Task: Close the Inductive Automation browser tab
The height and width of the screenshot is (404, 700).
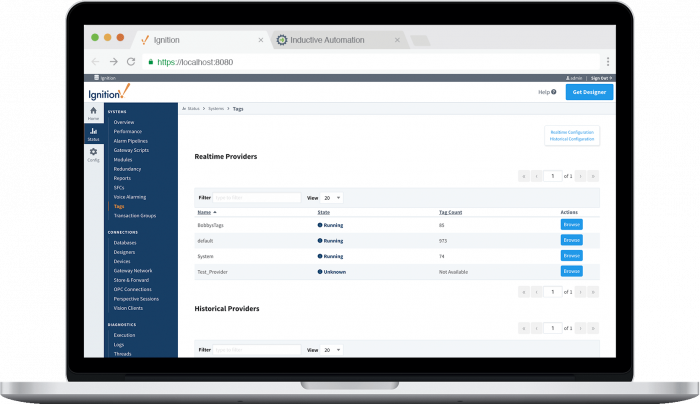Action: coord(397,40)
